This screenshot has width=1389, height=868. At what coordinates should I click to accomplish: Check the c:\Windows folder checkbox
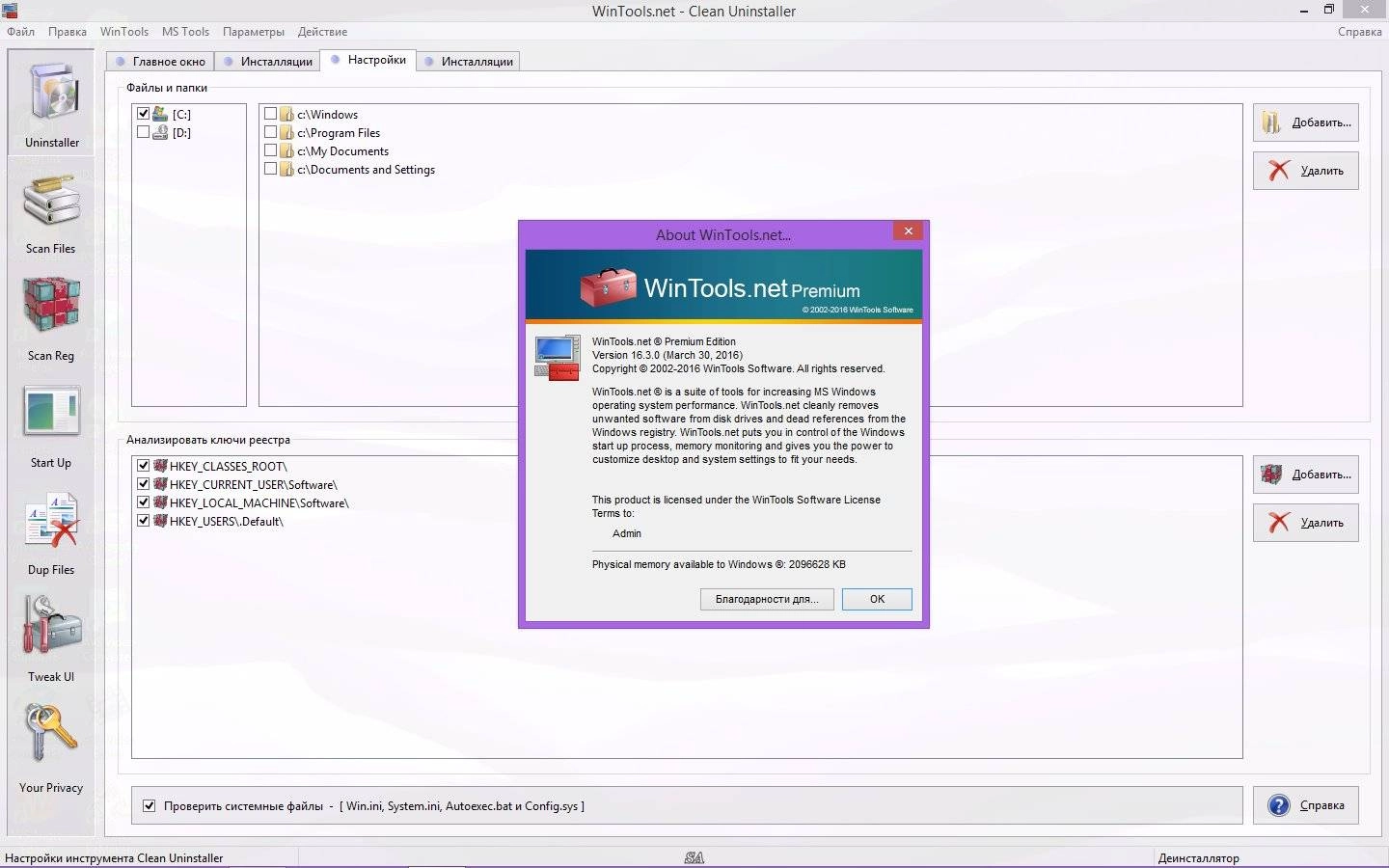270,114
